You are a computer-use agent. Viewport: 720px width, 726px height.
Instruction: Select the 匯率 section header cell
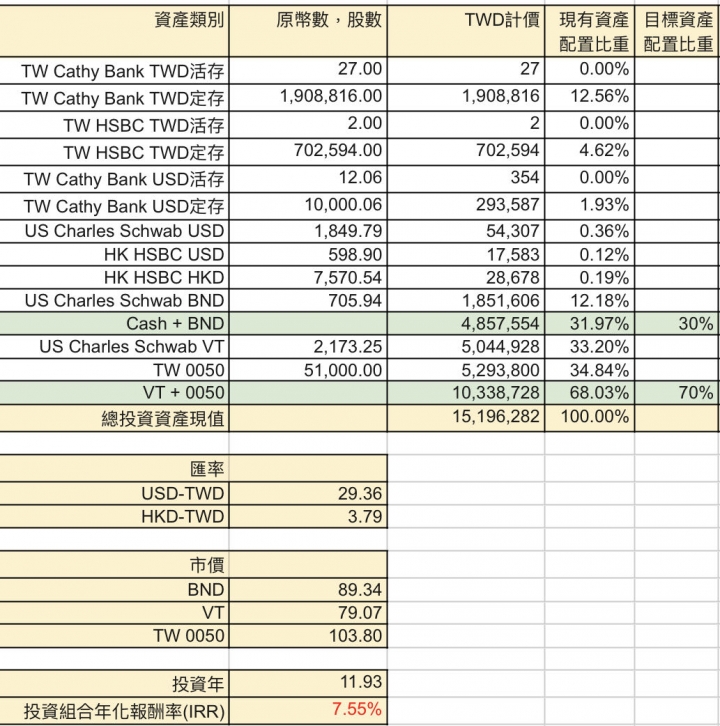point(114,469)
